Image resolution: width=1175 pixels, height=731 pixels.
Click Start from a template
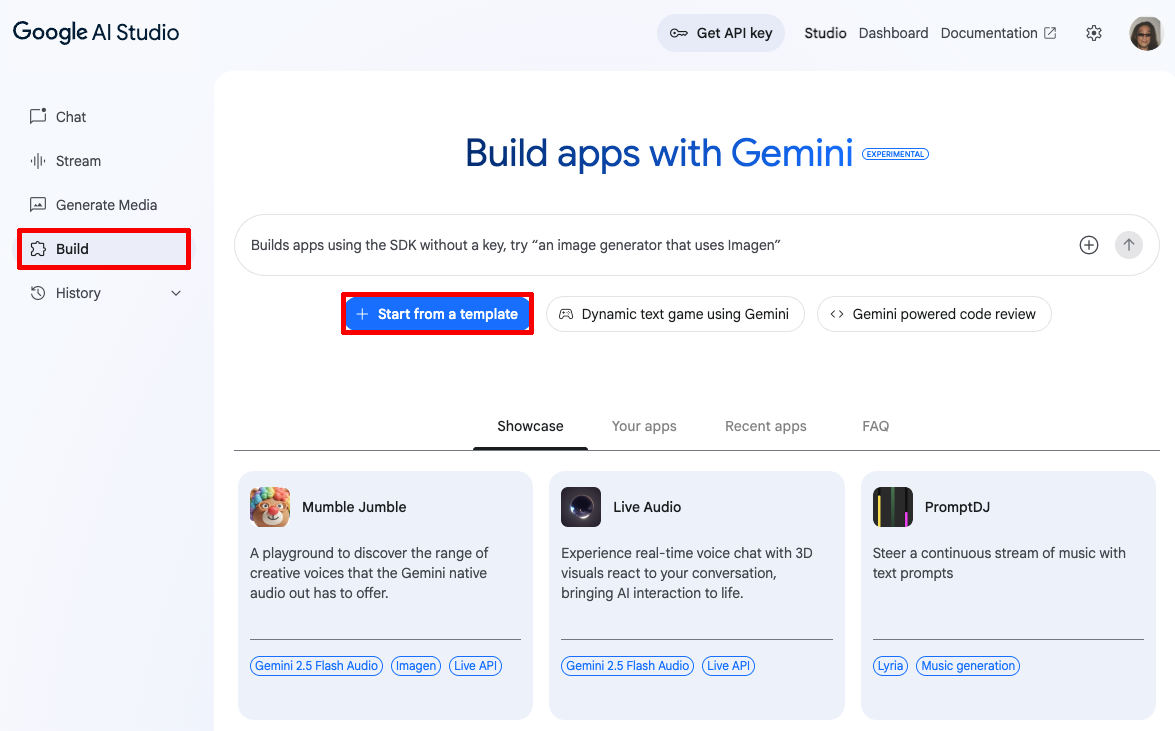437,314
